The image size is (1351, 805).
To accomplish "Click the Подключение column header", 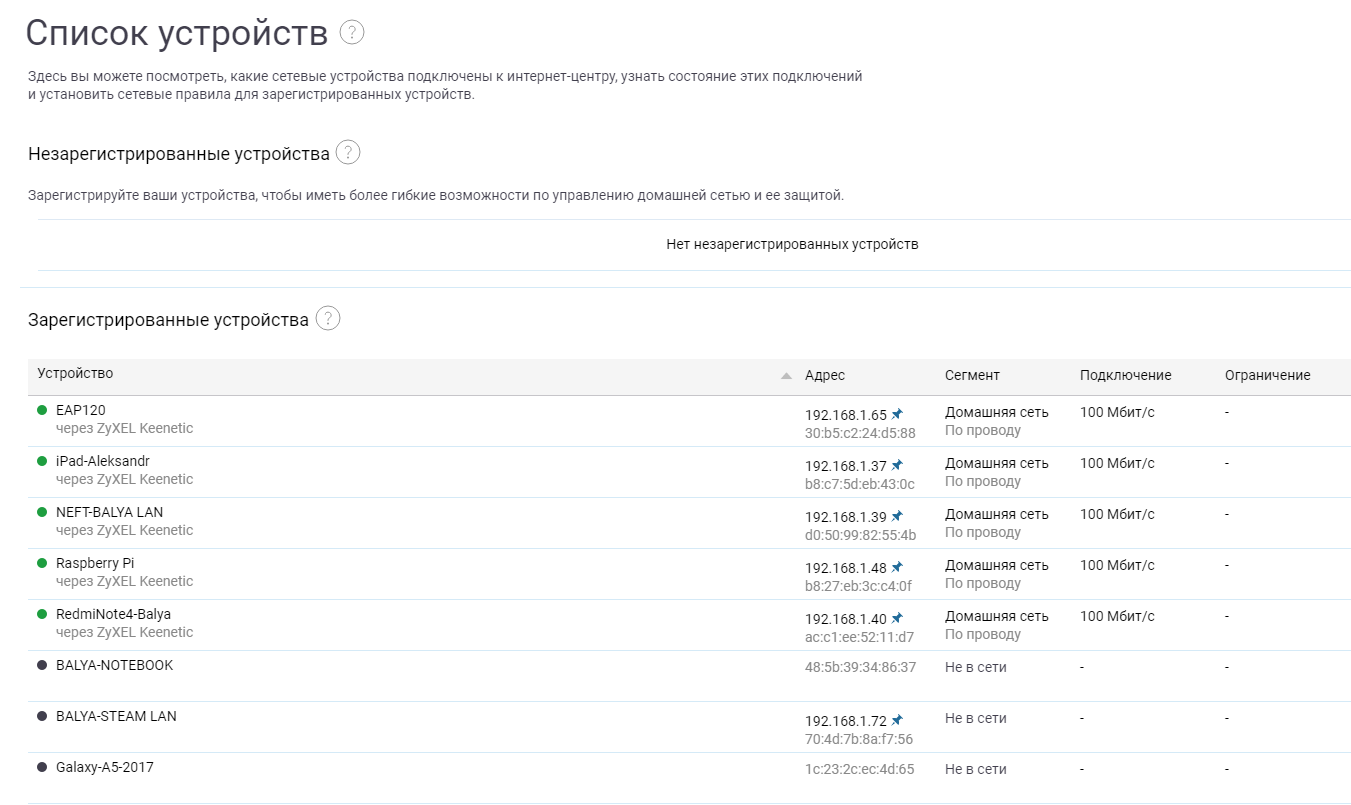I will (x=1125, y=375).
